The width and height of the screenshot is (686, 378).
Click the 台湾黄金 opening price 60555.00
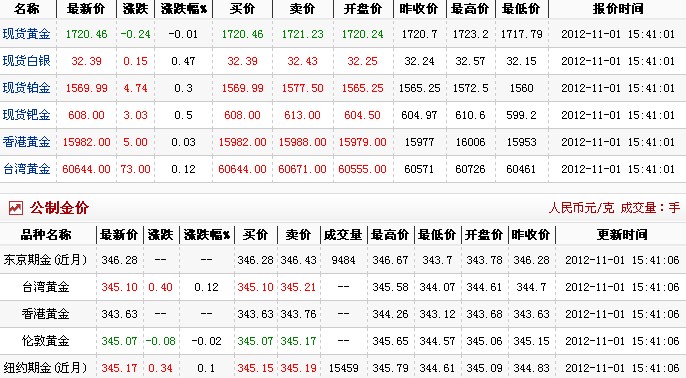click(x=362, y=169)
